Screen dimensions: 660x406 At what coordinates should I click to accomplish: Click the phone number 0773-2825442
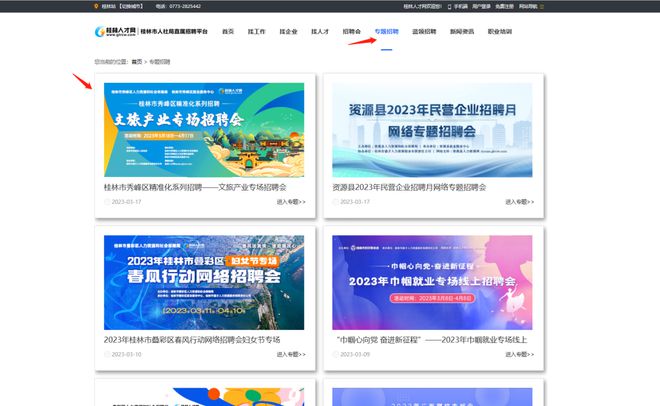[185, 6]
